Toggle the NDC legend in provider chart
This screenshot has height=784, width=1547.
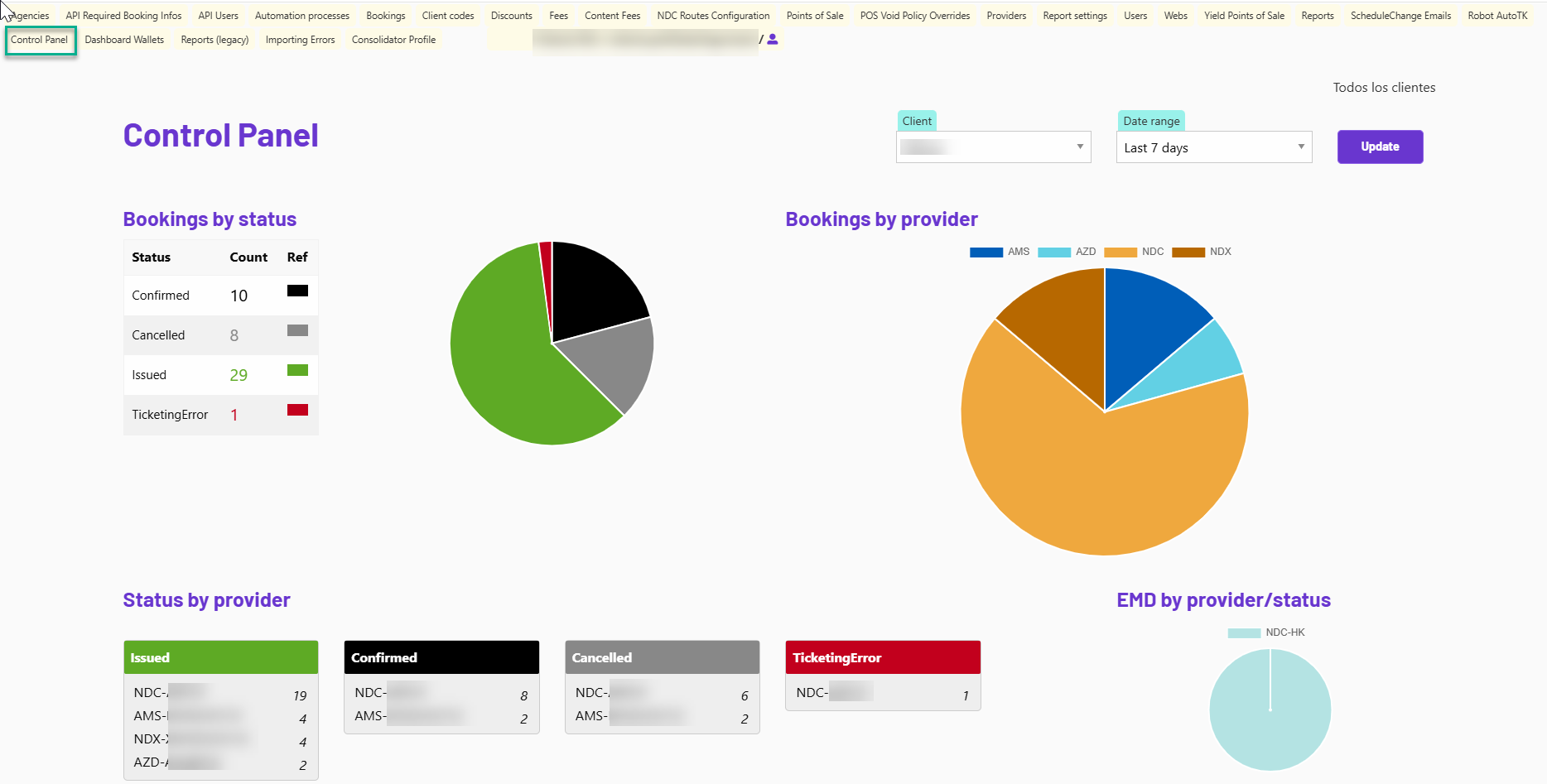1134,252
